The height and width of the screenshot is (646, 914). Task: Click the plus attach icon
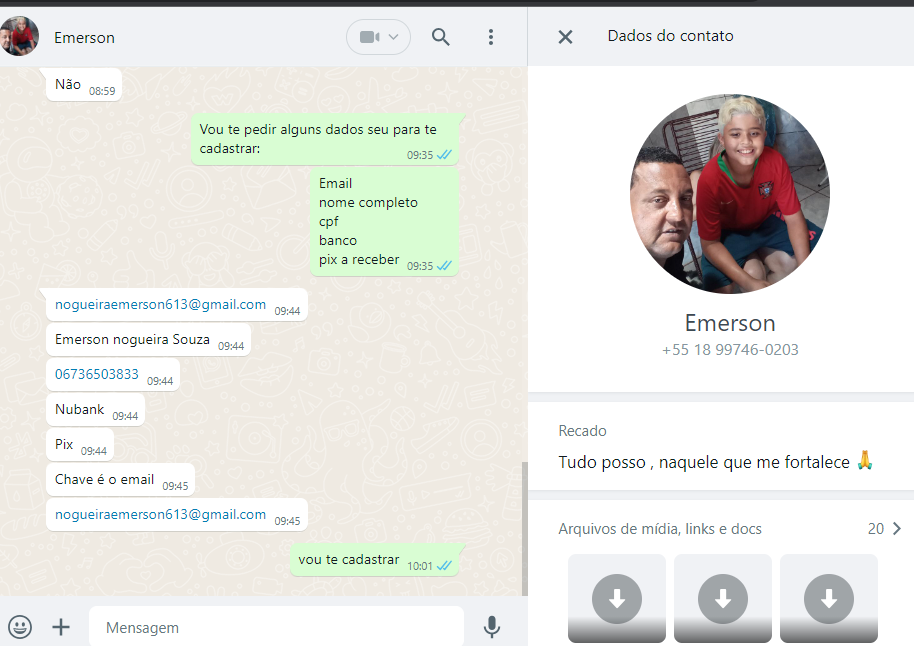point(61,627)
